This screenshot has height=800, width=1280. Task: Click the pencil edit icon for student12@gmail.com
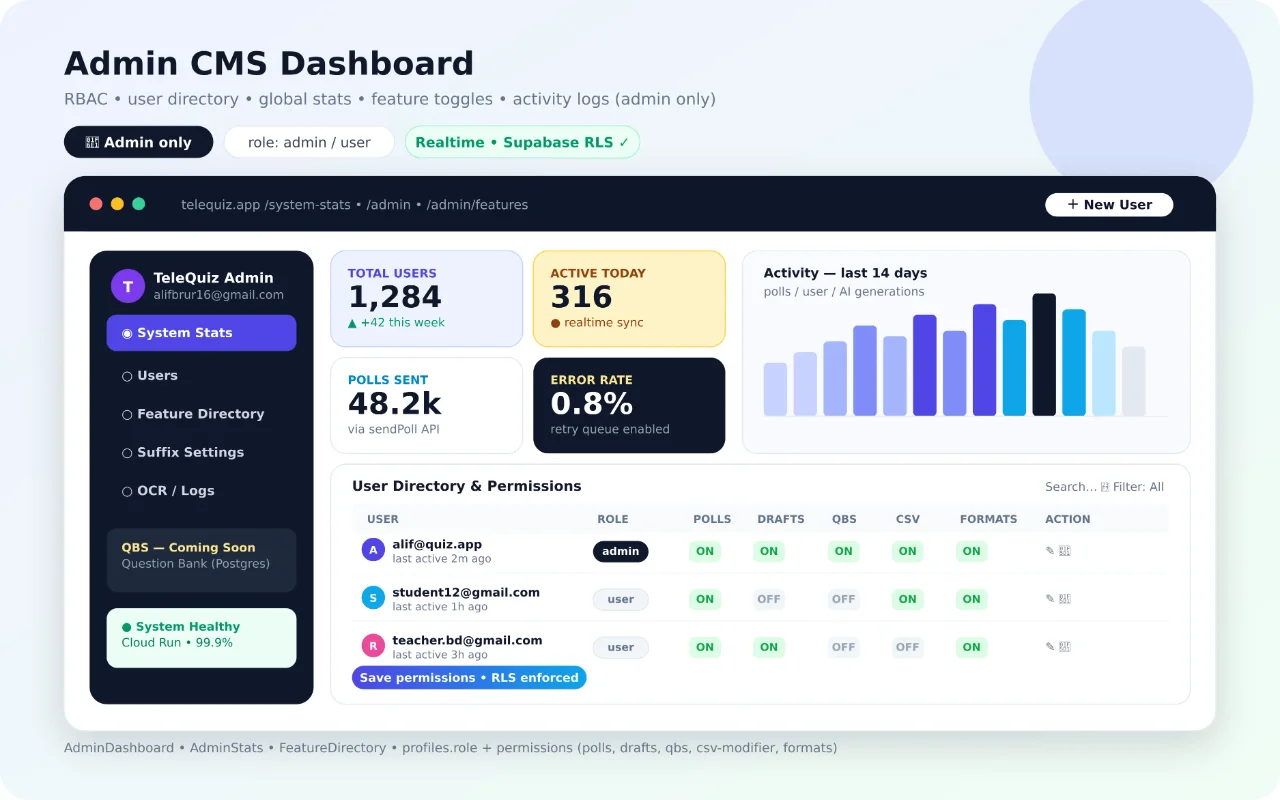click(x=1050, y=599)
